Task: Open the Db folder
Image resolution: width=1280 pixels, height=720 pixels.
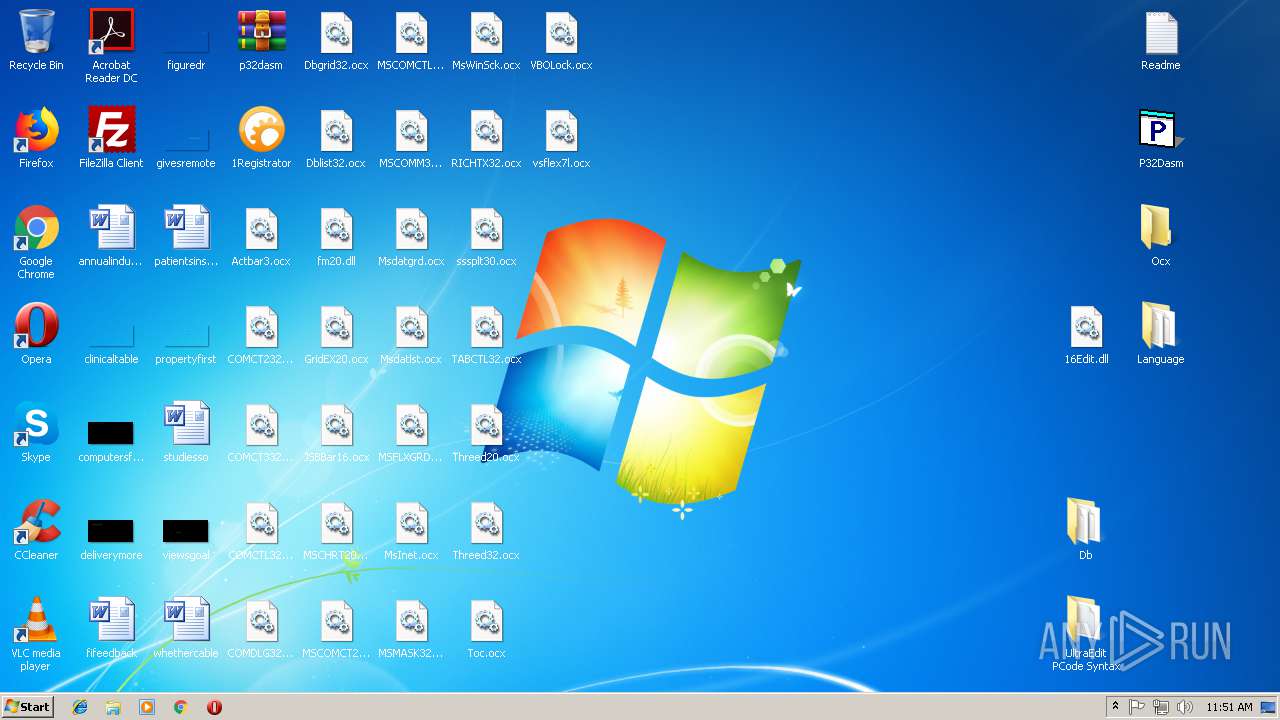Action: 1086,523
